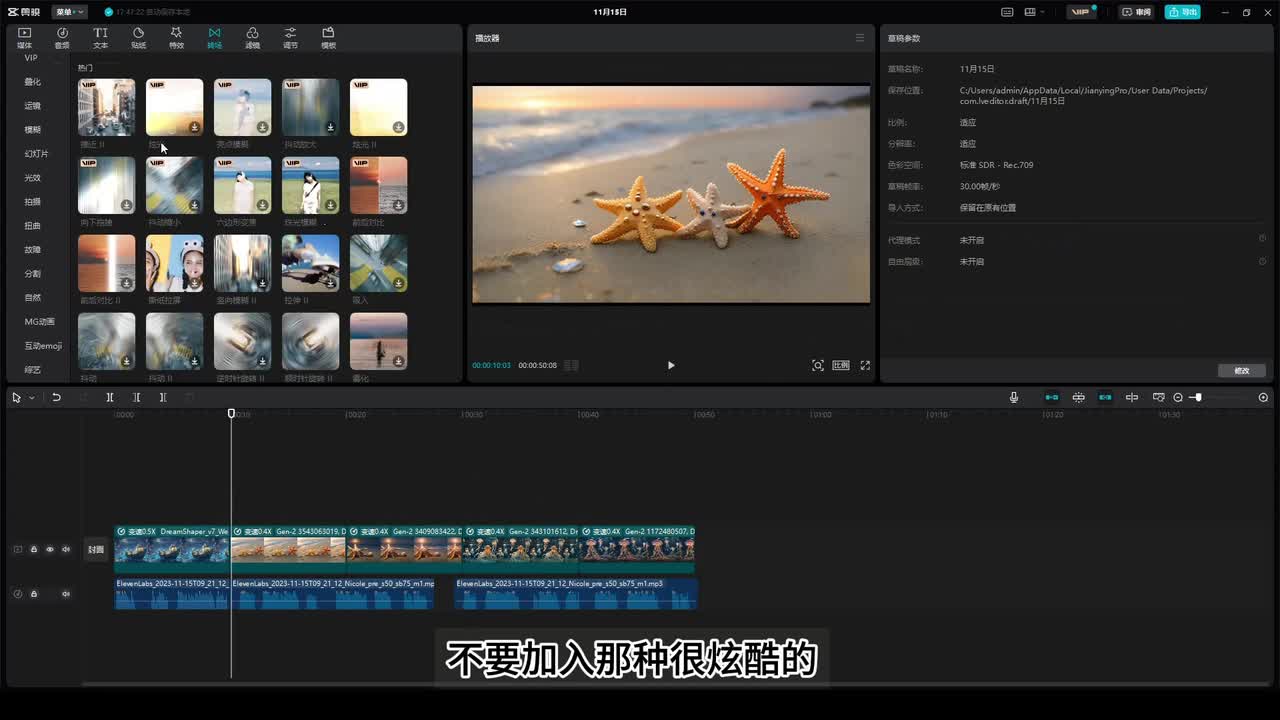1280x720 pixels.
Task: Play the video in the preview player
Action: (x=671, y=365)
